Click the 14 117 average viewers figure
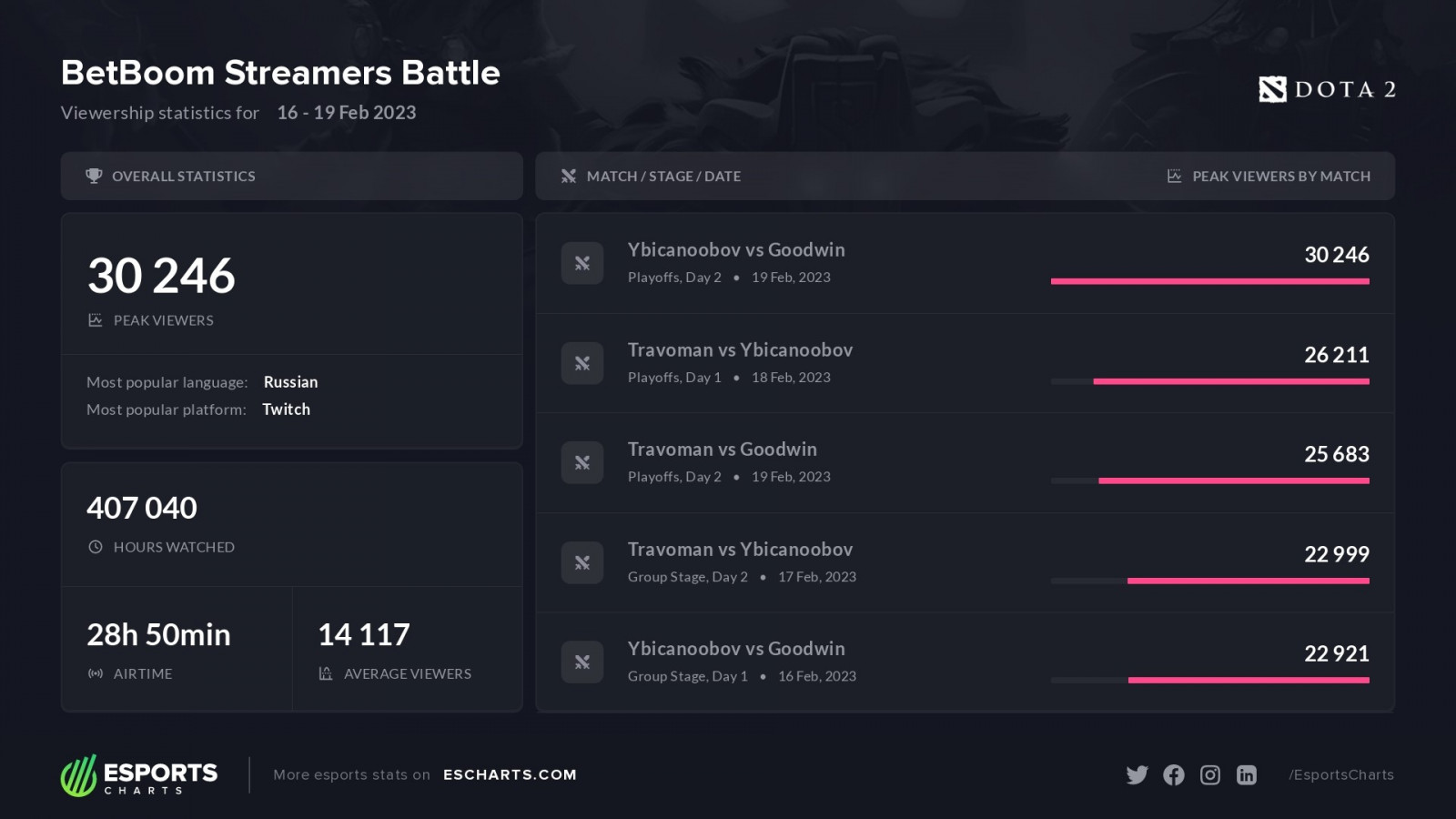The width and height of the screenshot is (1456, 819). click(x=364, y=634)
